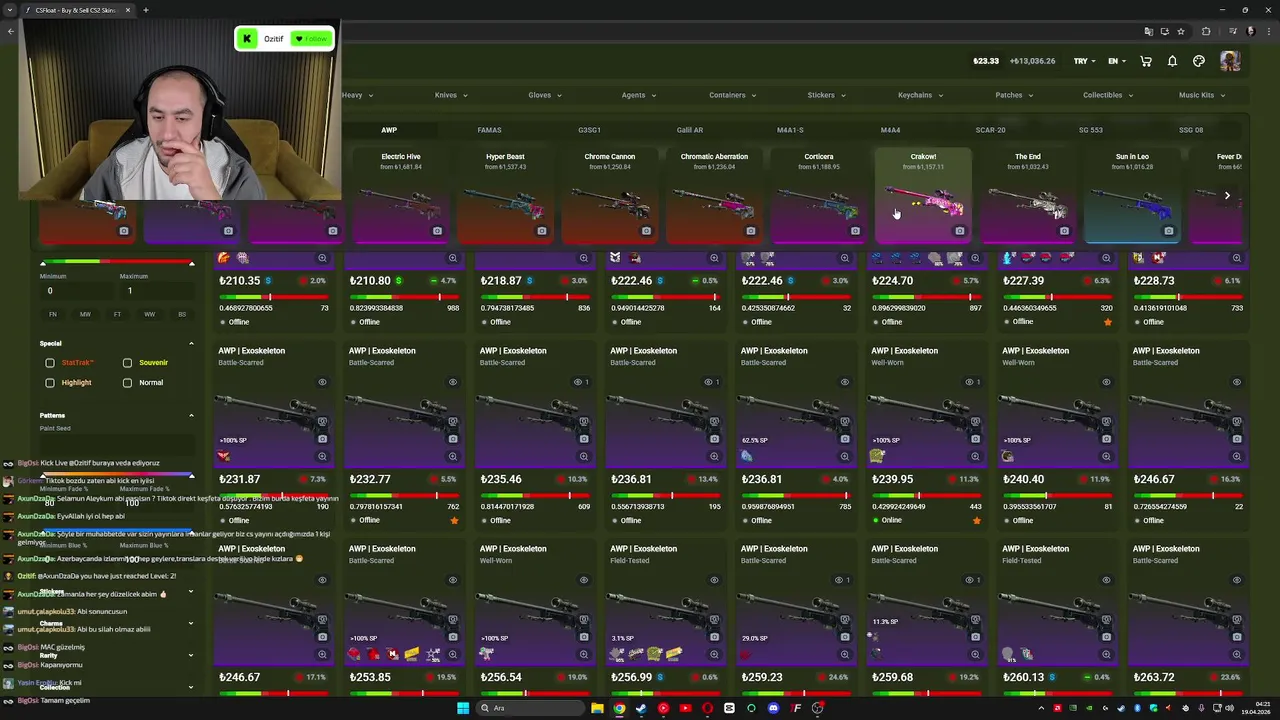Click orange star on ₺232.77 listing
Viewport: 1280px width, 720px height.
(455, 520)
